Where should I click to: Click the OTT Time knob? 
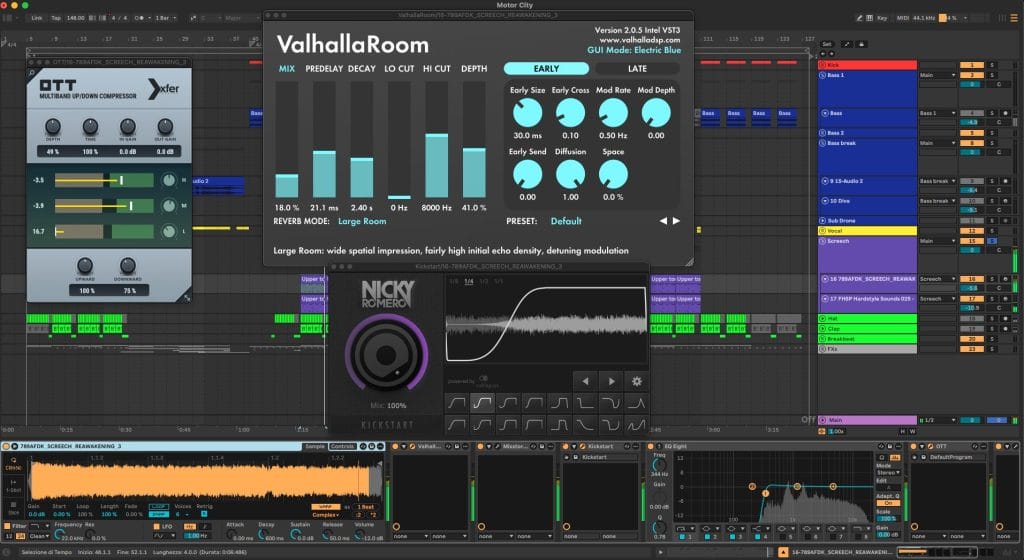(x=90, y=126)
